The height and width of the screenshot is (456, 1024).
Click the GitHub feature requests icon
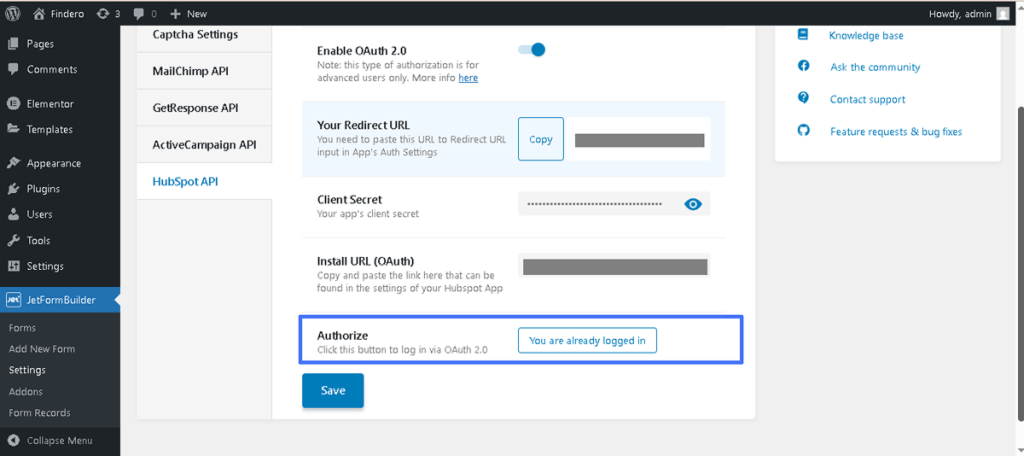[803, 130]
